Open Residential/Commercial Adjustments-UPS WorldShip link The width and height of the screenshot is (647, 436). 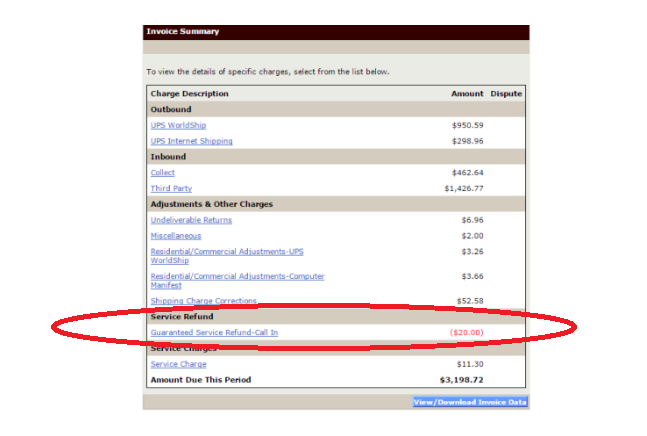point(227,256)
